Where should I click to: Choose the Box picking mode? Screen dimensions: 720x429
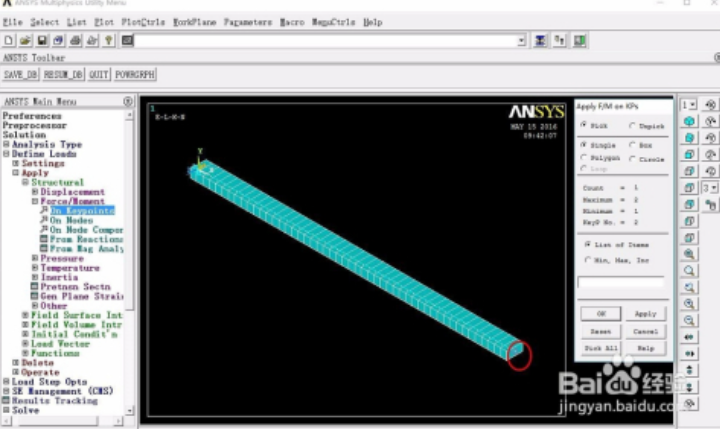tap(632, 145)
